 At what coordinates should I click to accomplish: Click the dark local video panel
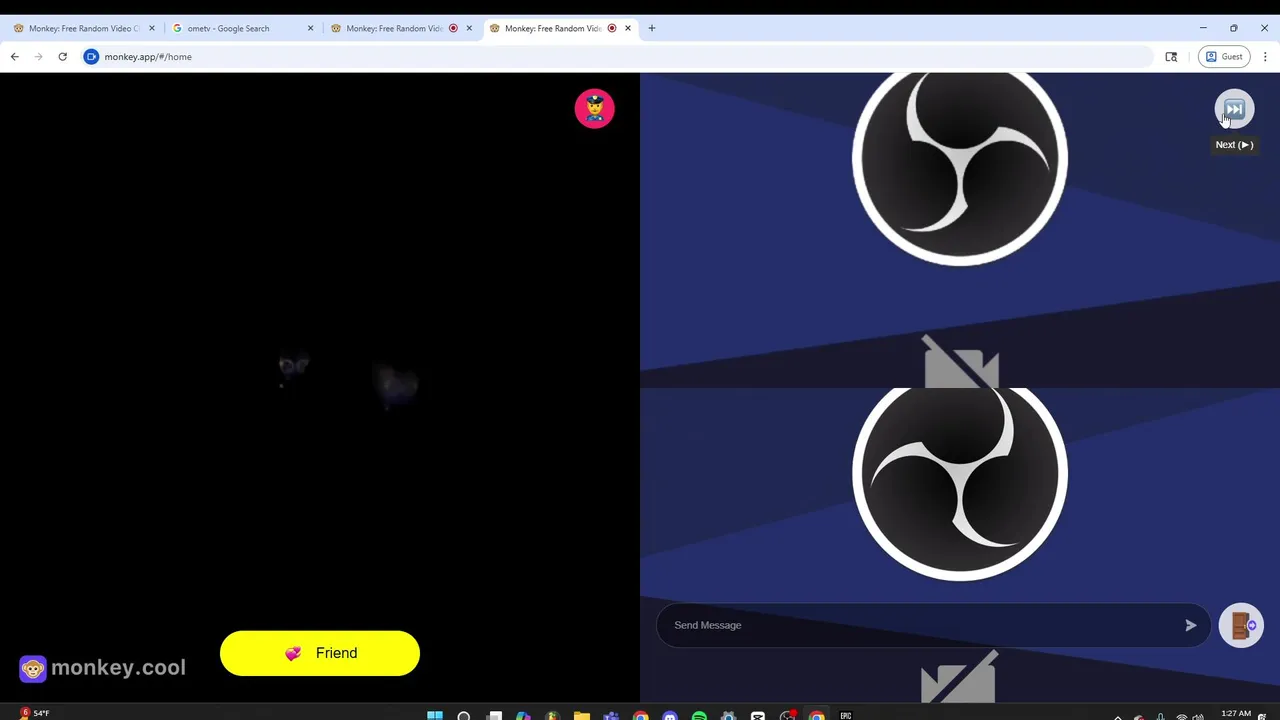tap(320, 387)
